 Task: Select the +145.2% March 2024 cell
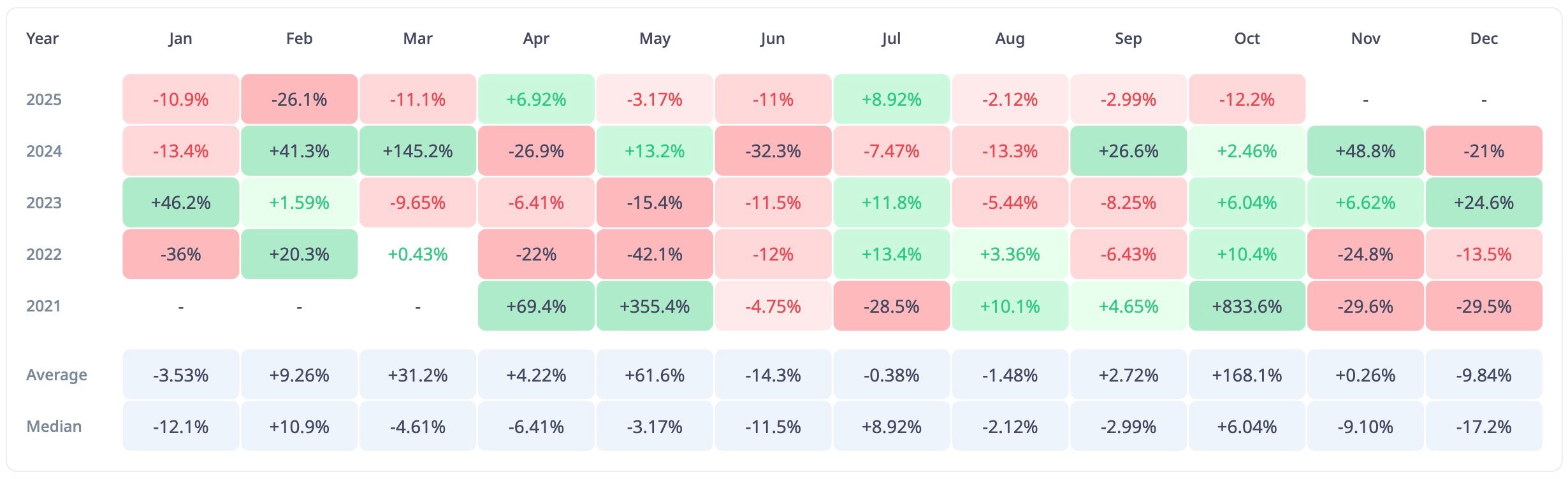coord(417,151)
